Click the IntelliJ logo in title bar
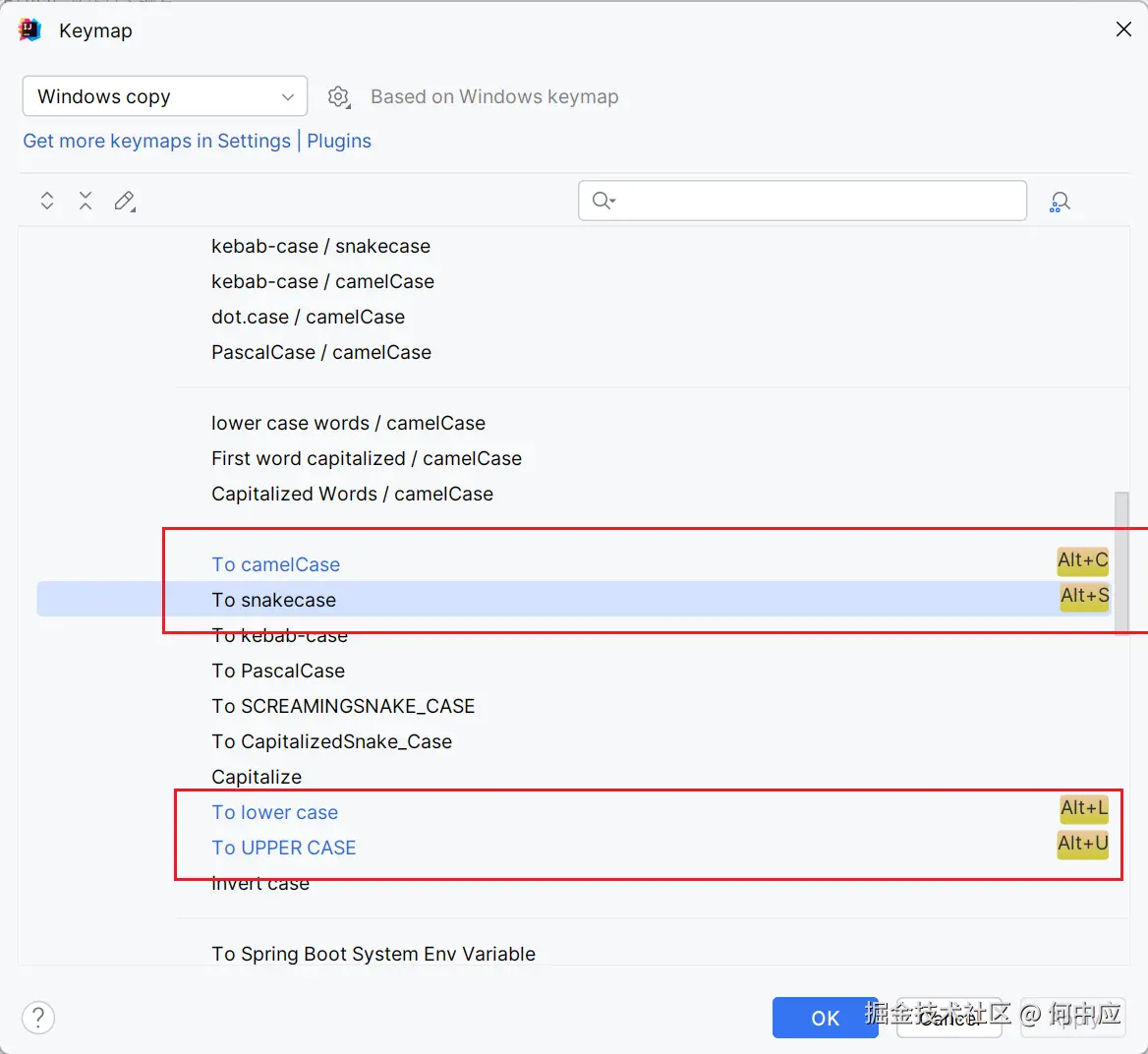The image size is (1148, 1054). point(30,30)
